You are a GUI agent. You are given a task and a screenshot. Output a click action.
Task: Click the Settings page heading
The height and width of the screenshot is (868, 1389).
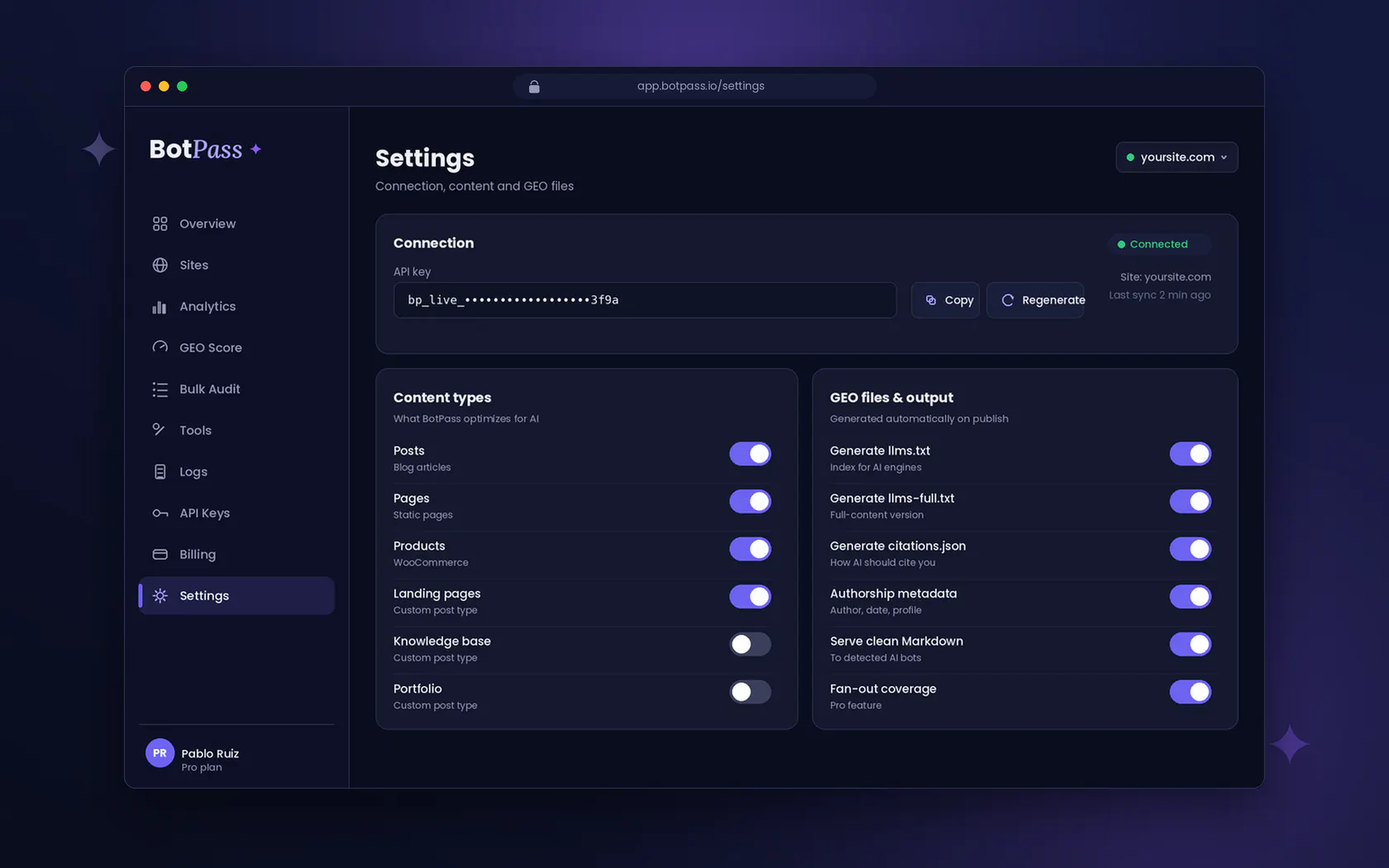point(425,158)
